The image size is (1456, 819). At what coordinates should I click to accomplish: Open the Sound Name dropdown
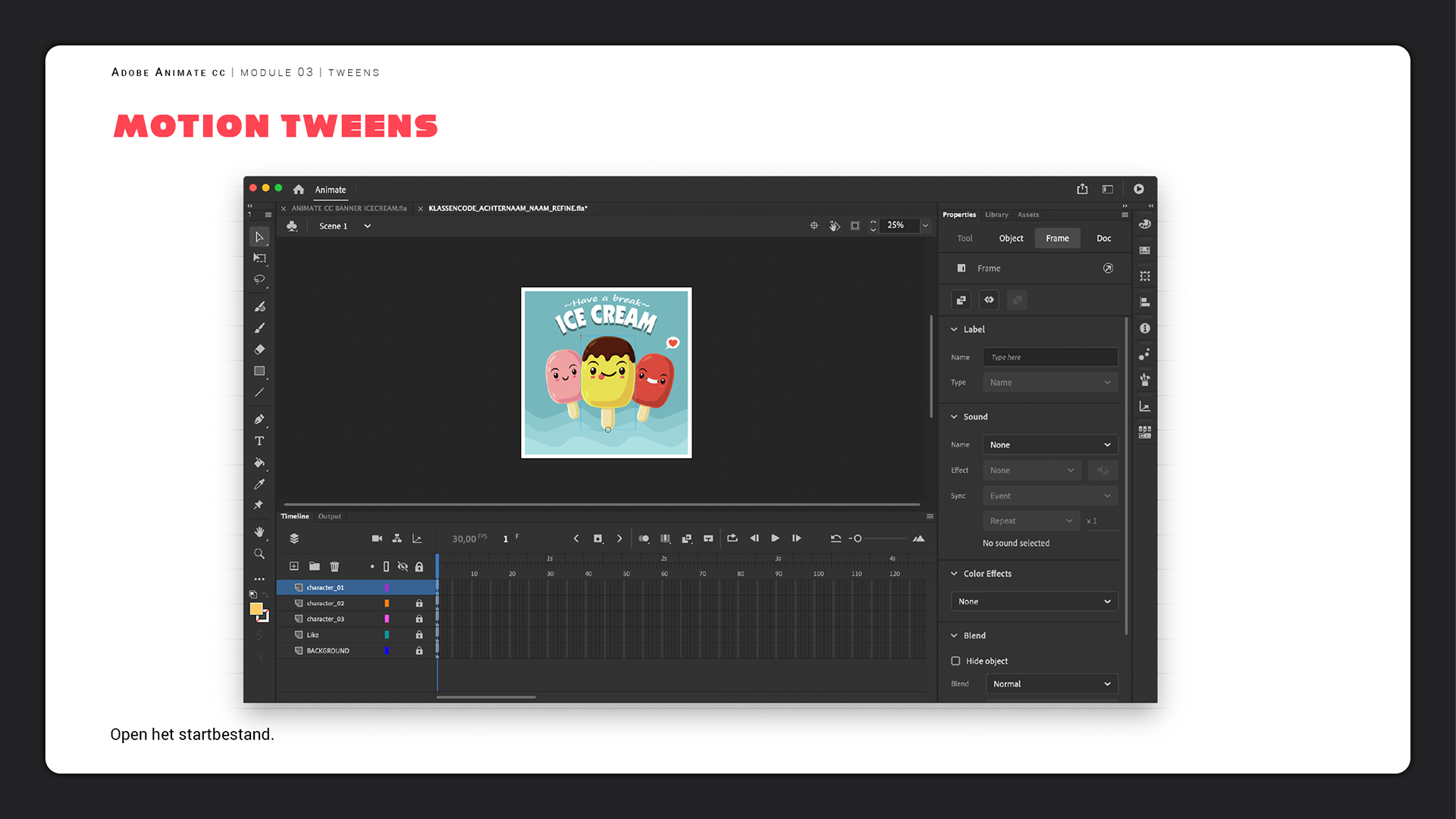[x=1050, y=445]
